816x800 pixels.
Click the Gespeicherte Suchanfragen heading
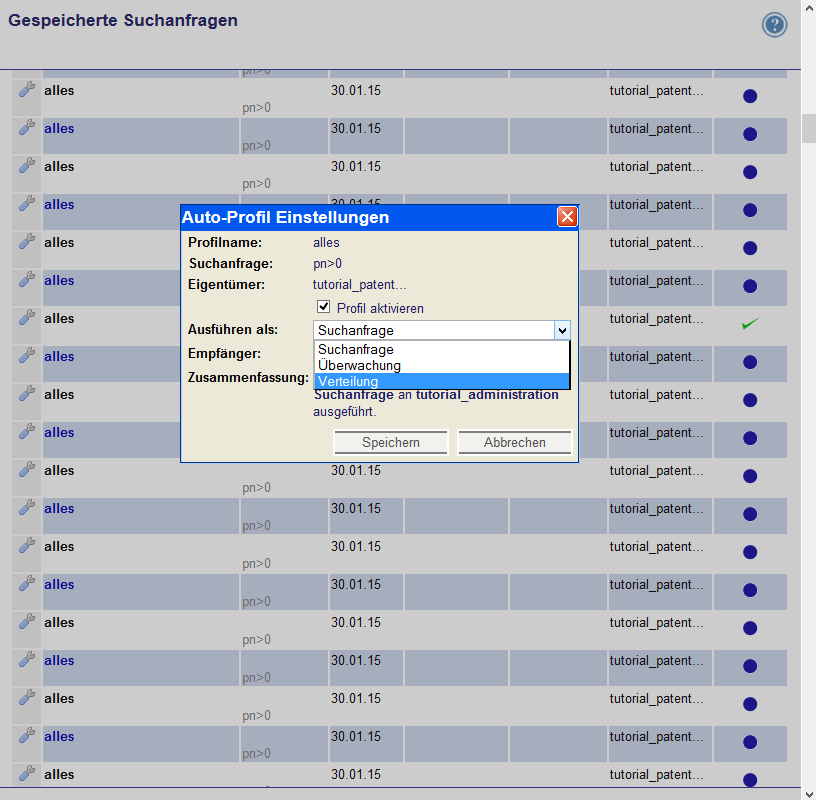[123, 20]
